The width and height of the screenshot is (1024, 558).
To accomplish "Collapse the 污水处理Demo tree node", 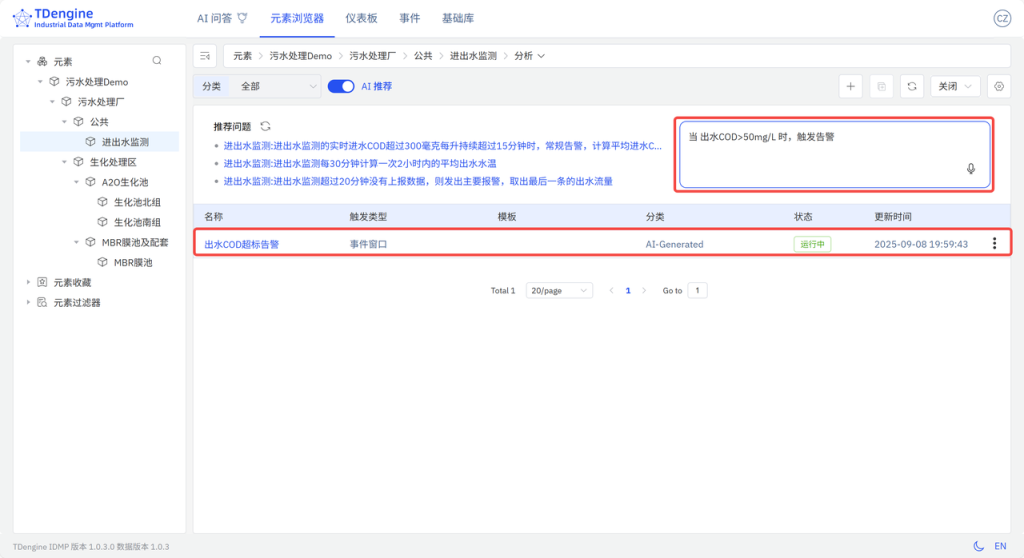I will pos(40,82).
